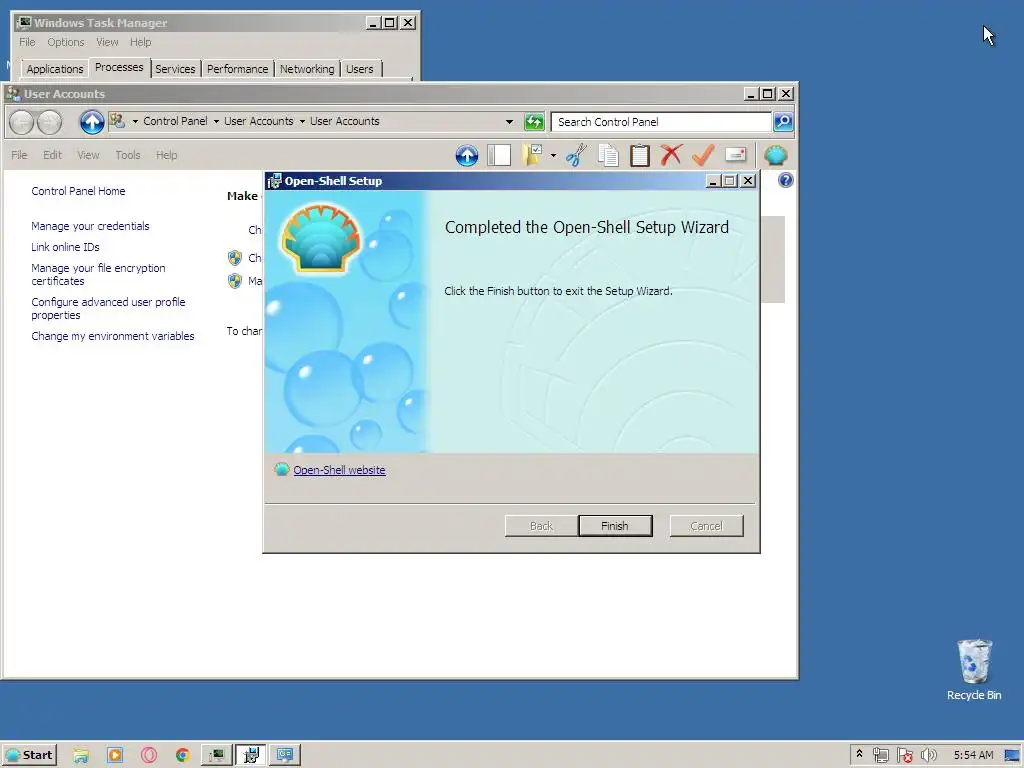The height and width of the screenshot is (768, 1024).
Task: Click the clock showing 5:54 AM
Action: click(974, 756)
